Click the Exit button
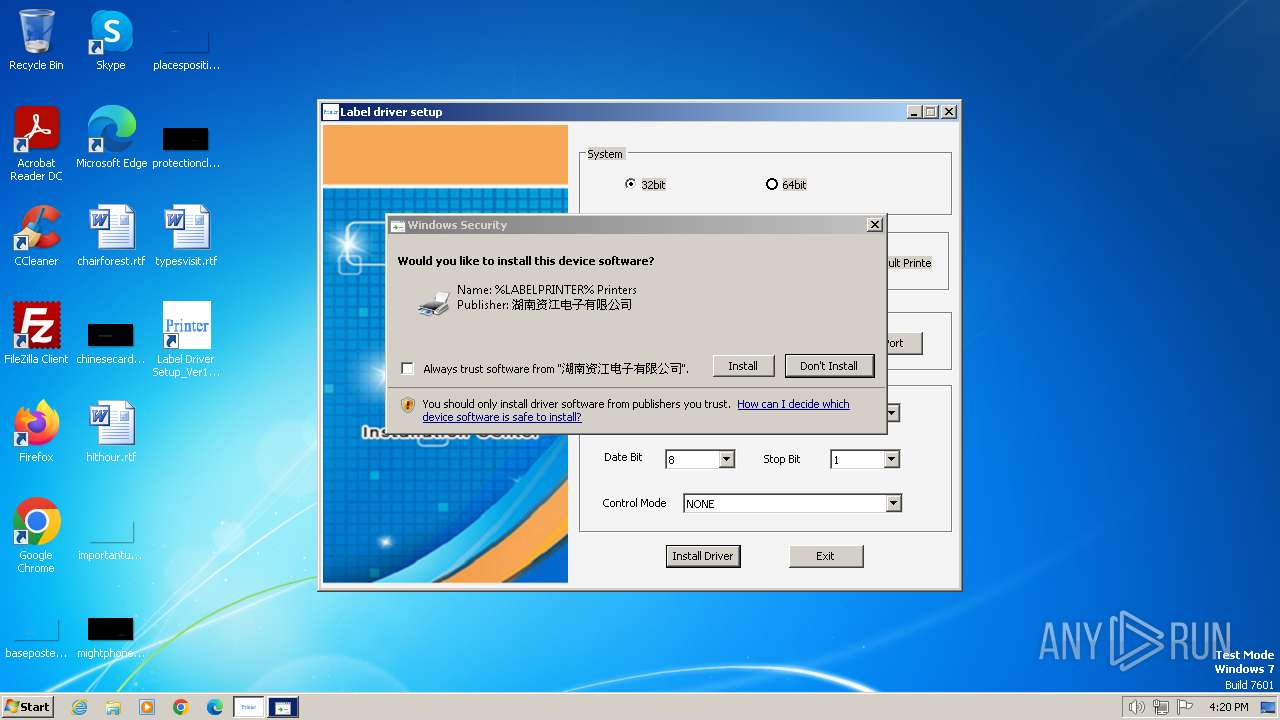Screen dimensions: 1280x720 826,556
